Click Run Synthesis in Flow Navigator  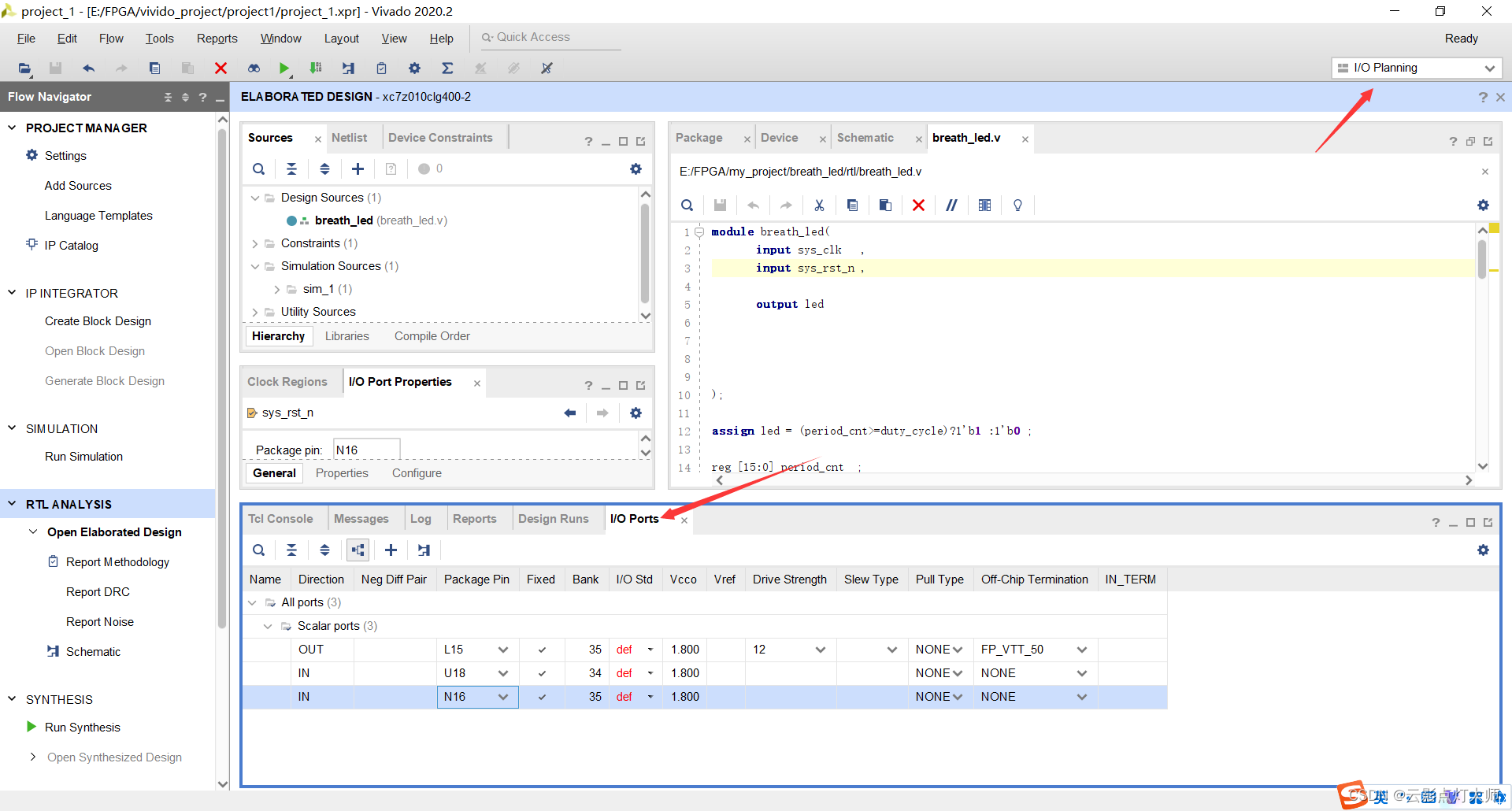(83, 728)
